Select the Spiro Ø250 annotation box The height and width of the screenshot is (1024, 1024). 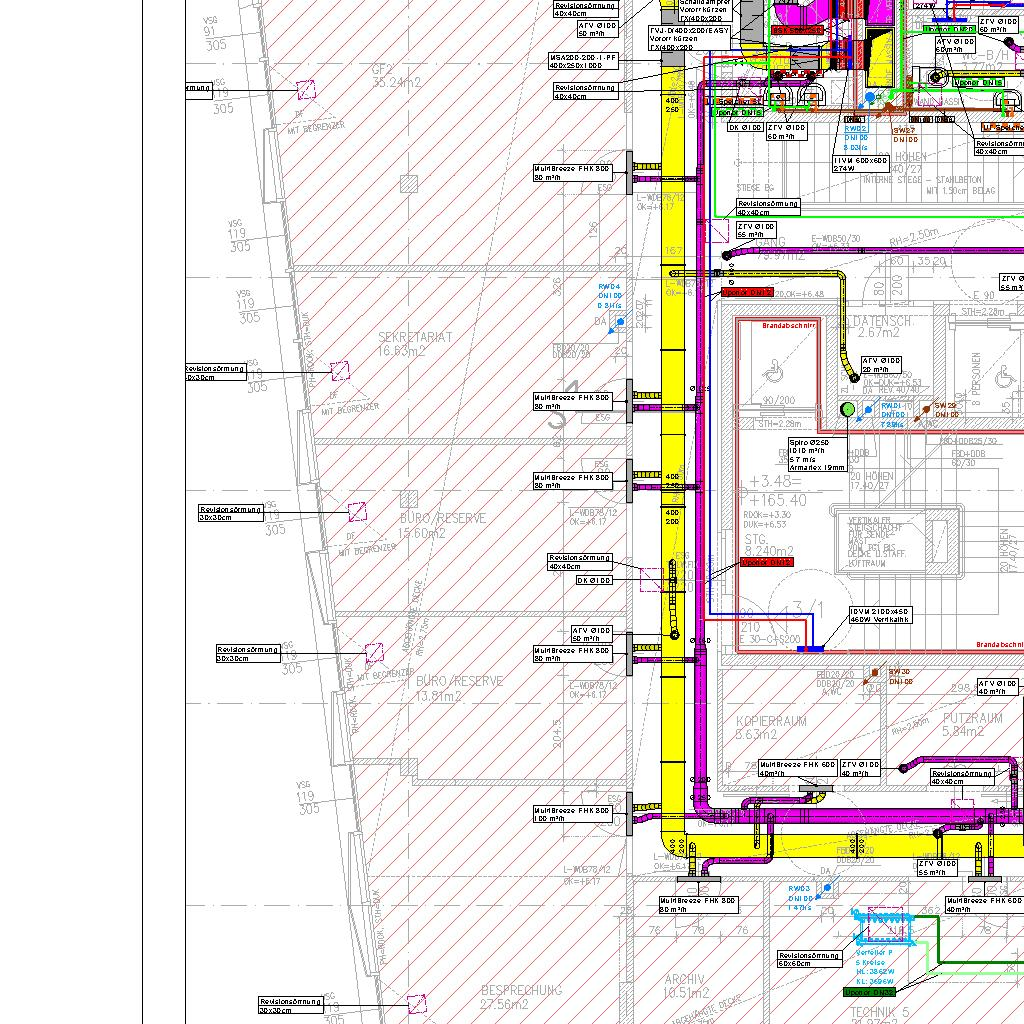click(x=817, y=454)
